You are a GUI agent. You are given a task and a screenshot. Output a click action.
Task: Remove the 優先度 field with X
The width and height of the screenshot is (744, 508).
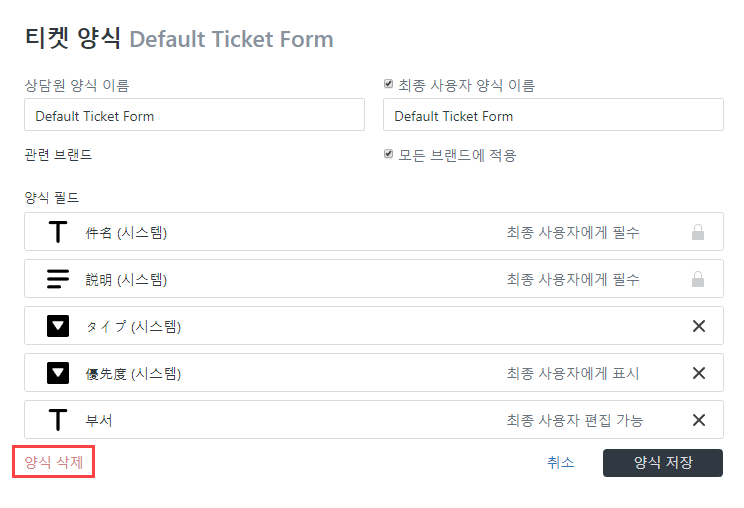click(699, 373)
